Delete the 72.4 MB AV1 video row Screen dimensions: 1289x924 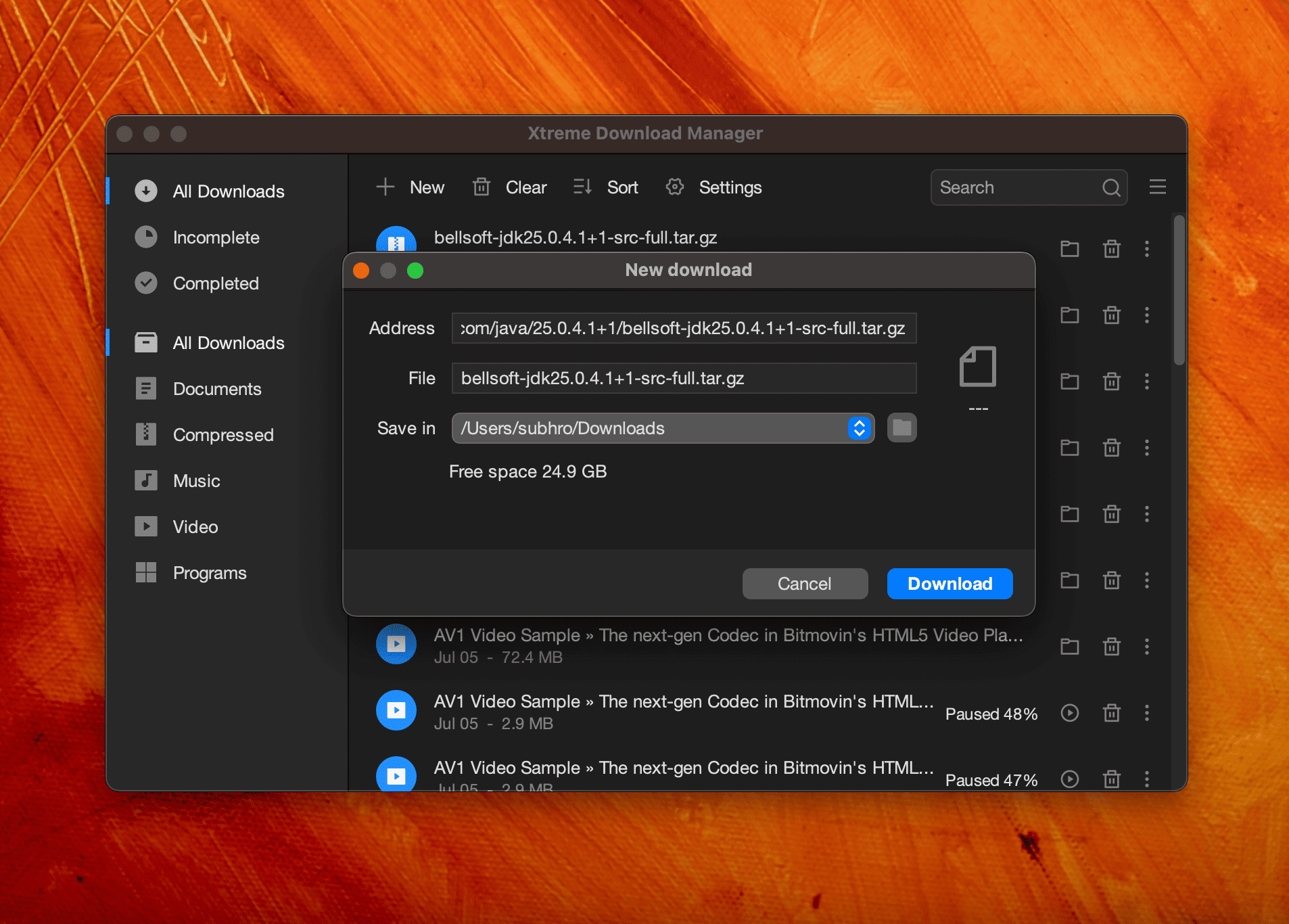pos(1112,647)
